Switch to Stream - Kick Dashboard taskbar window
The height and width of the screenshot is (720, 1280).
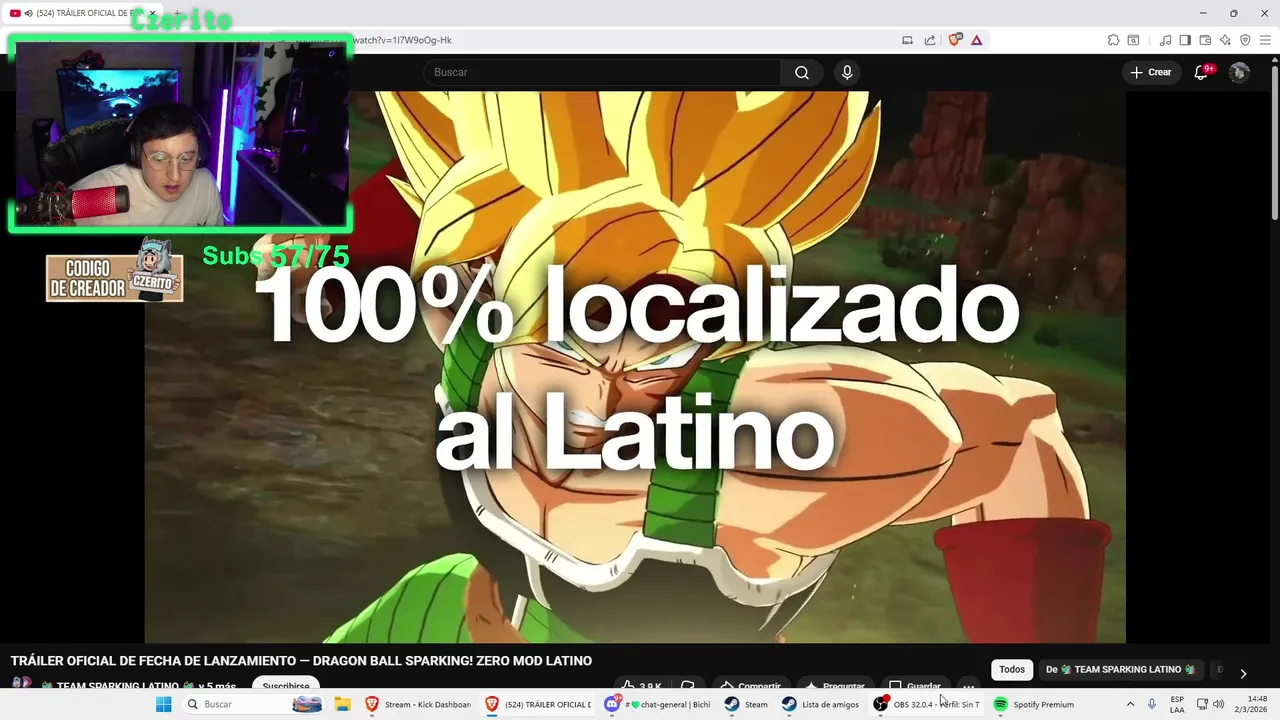pyautogui.click(x=418, y=704)
